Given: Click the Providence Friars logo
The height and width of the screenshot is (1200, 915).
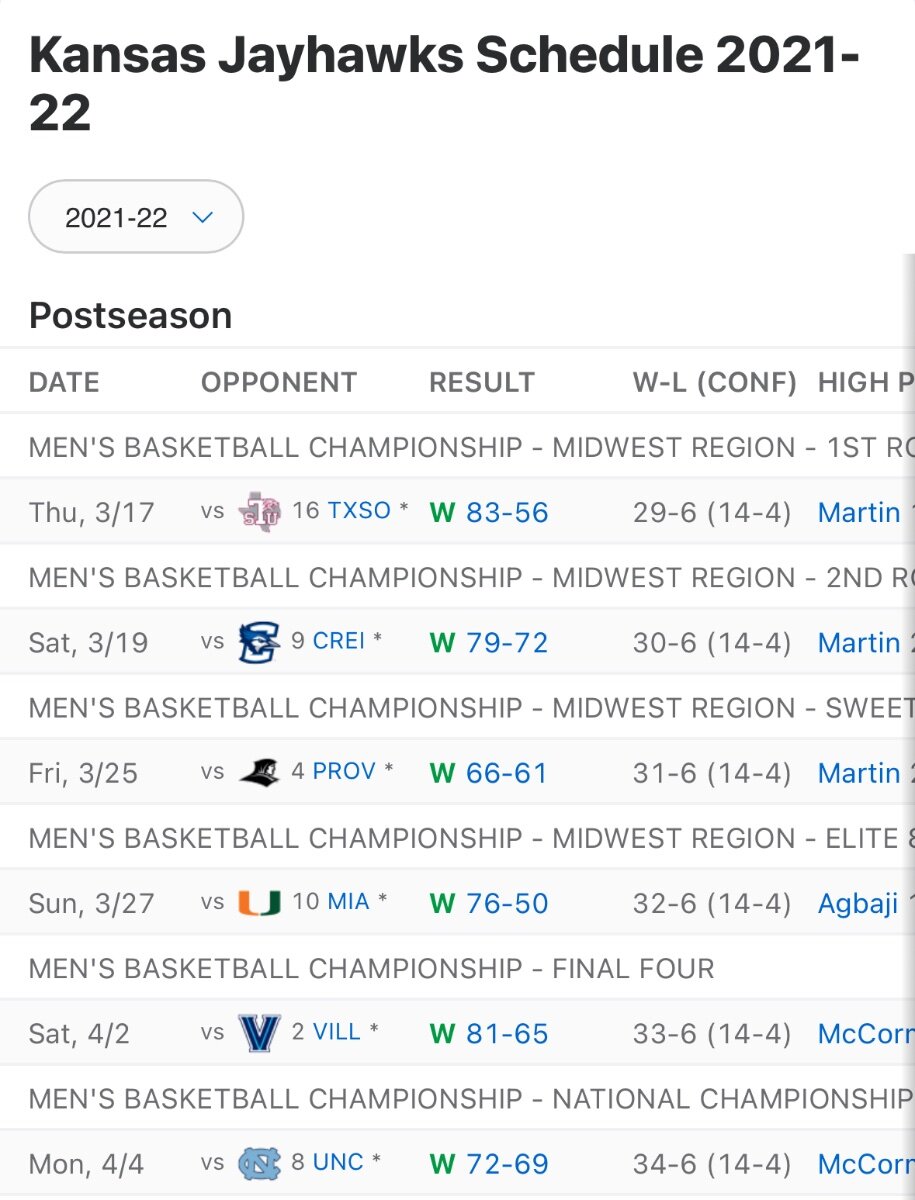Looking at the screenshot, I should pos(259,772).
